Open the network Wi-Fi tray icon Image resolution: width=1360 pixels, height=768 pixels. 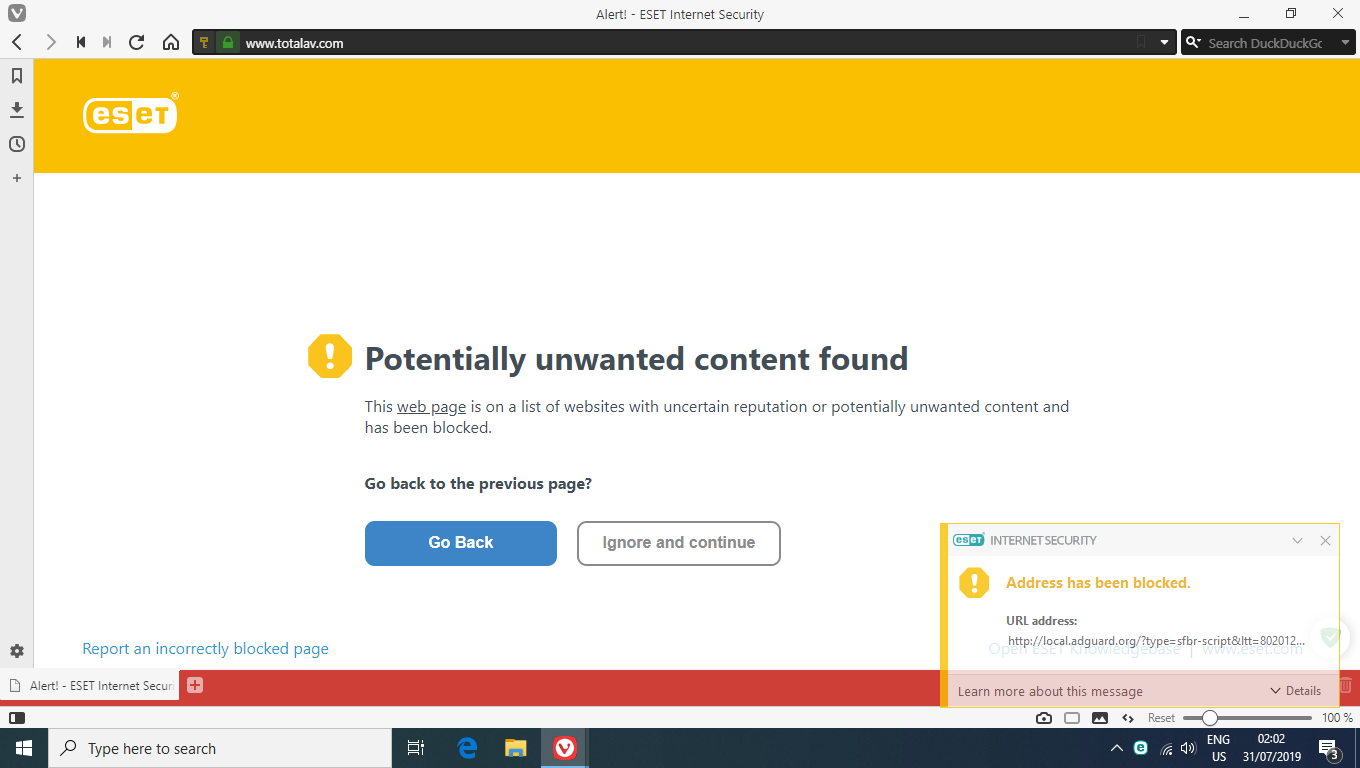pyautogui.click(x=1166, y=748)
